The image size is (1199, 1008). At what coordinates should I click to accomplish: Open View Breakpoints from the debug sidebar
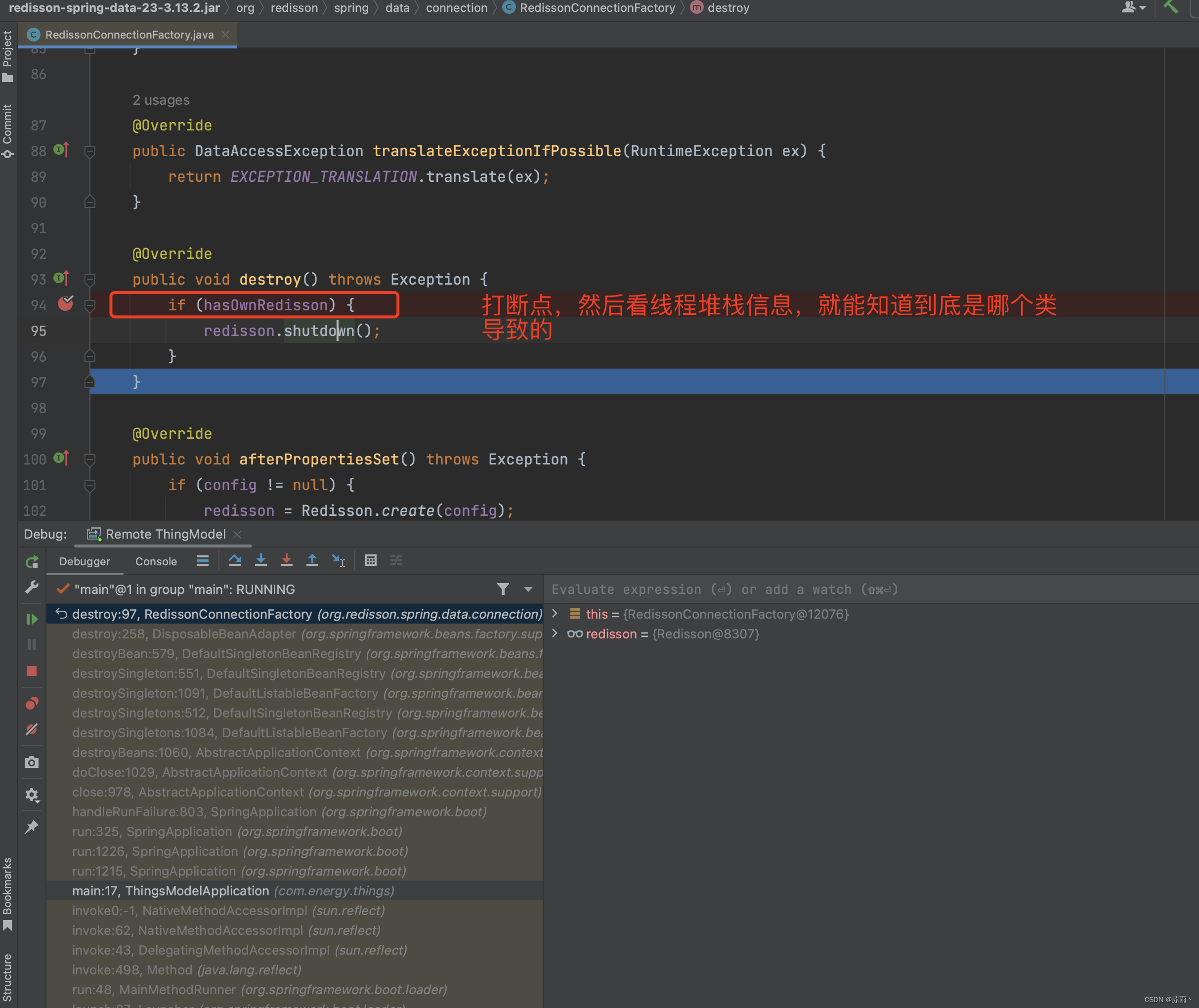[x=32, y=703]
